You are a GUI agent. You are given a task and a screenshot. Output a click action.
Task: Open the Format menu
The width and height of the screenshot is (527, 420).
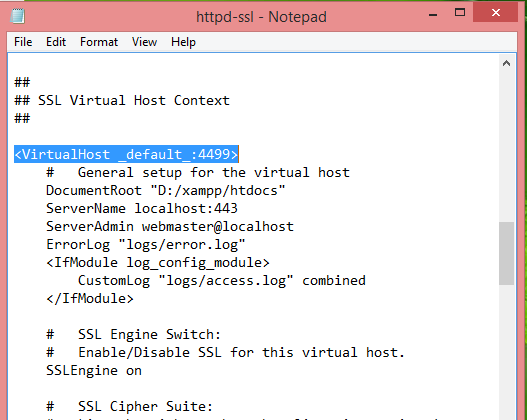click(x=99, y=42)
